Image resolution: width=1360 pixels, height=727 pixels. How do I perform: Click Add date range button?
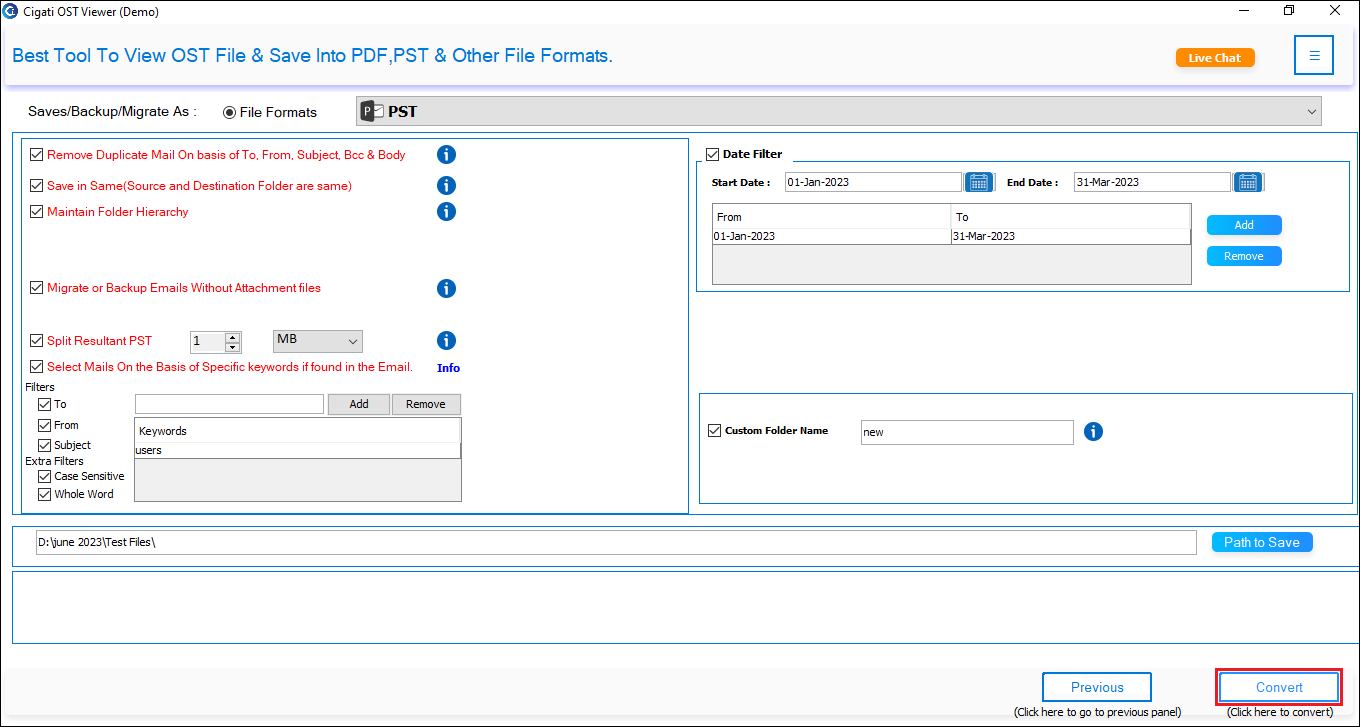(x=1244, y=225)
